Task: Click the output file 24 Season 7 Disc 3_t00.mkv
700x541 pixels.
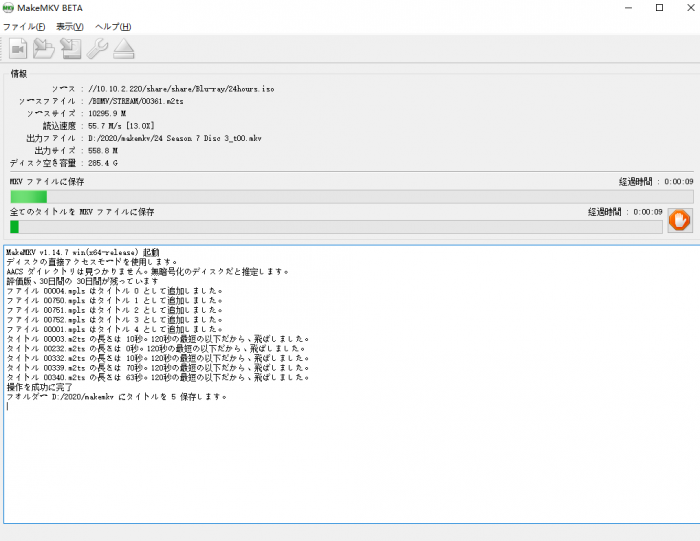Action: (x=175, y=138)
